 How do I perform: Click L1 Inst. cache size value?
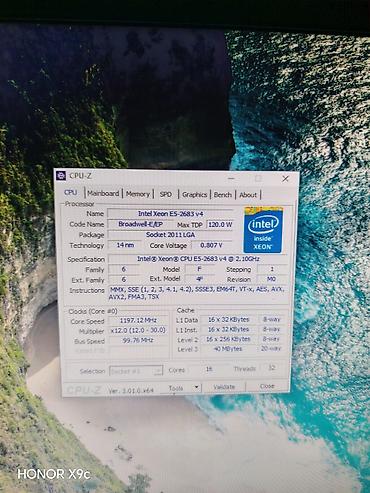click(229, 329)
